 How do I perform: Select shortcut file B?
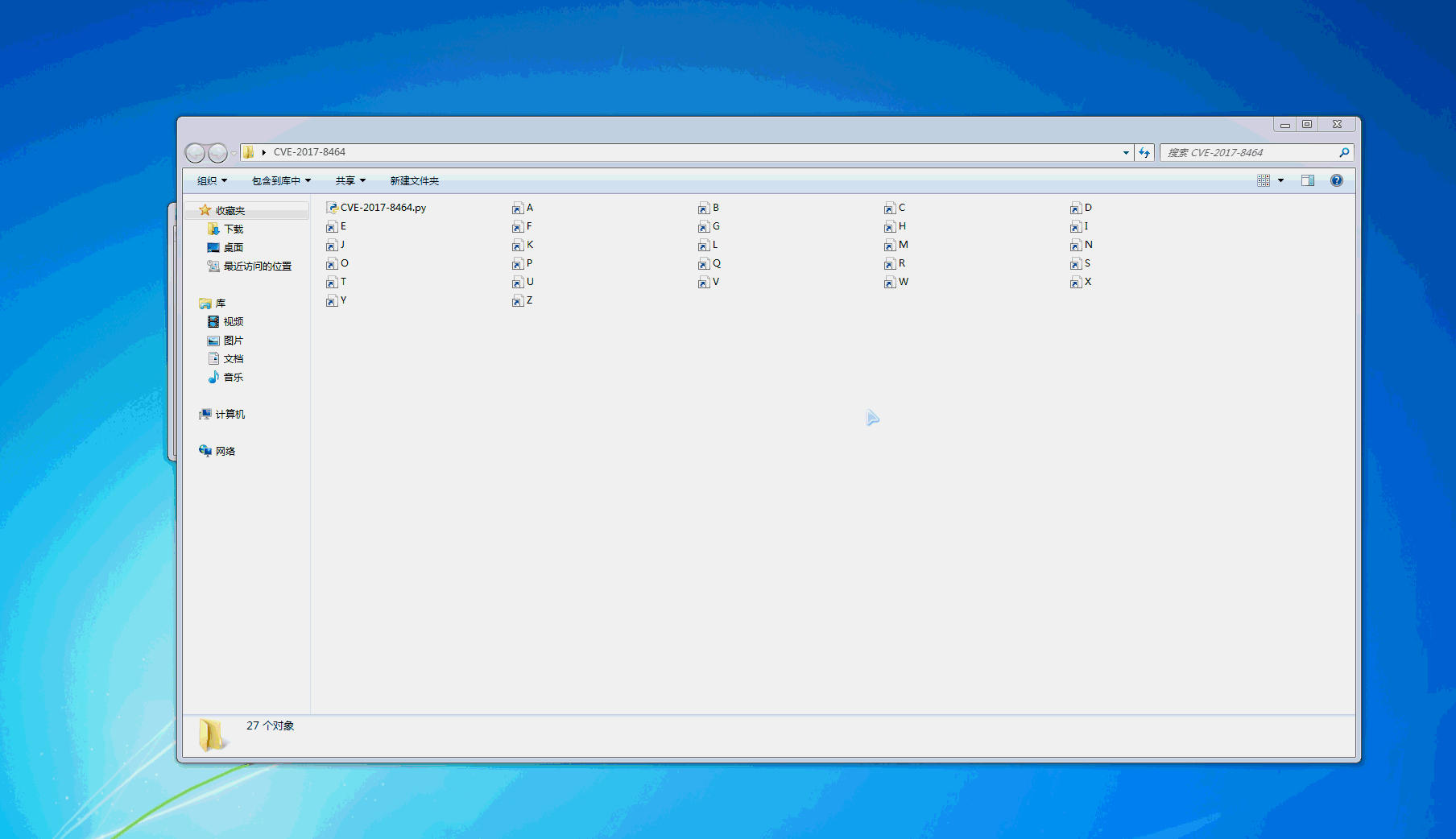click(709, 208)
